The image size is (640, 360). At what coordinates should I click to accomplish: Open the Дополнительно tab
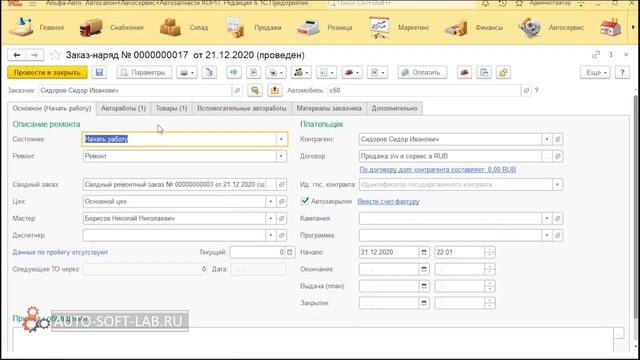click(x=394, y=108)
